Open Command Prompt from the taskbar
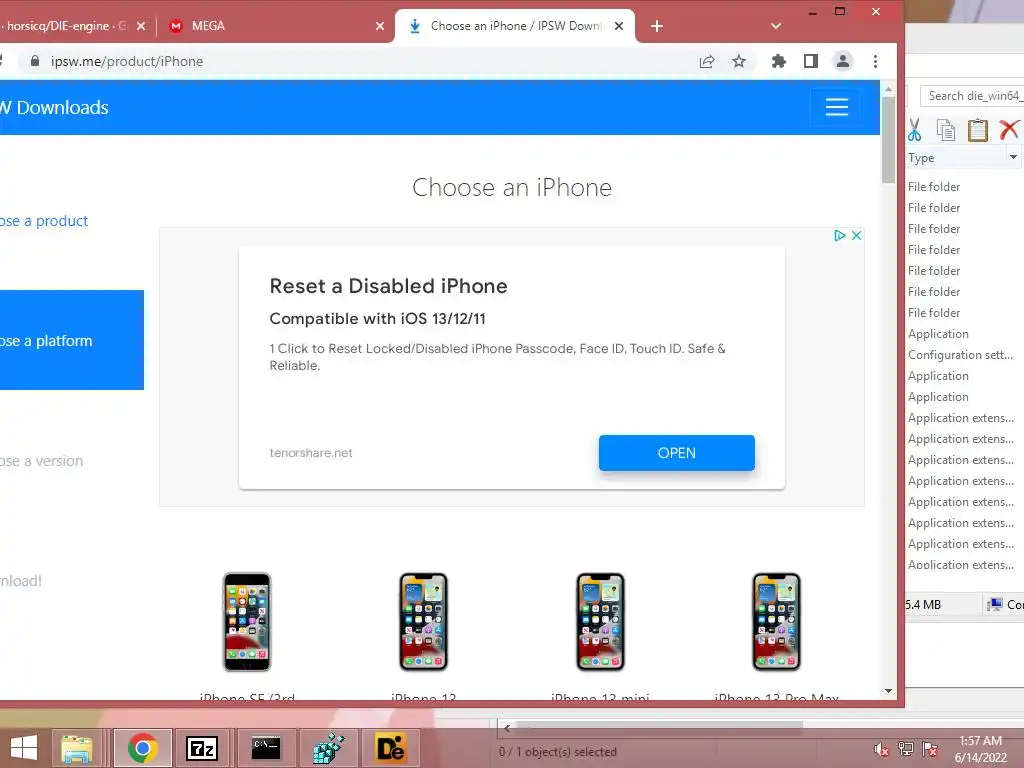The image size is (1024, 768). coord(266,748)
